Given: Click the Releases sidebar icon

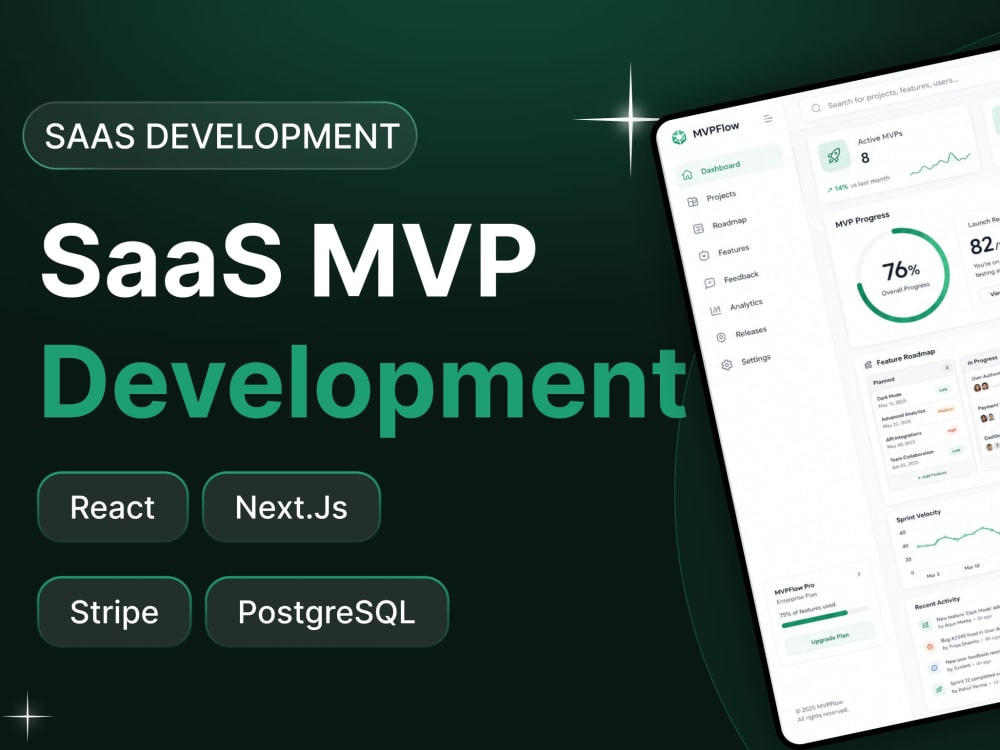Looking at the screenshot, I should (721, 337).
